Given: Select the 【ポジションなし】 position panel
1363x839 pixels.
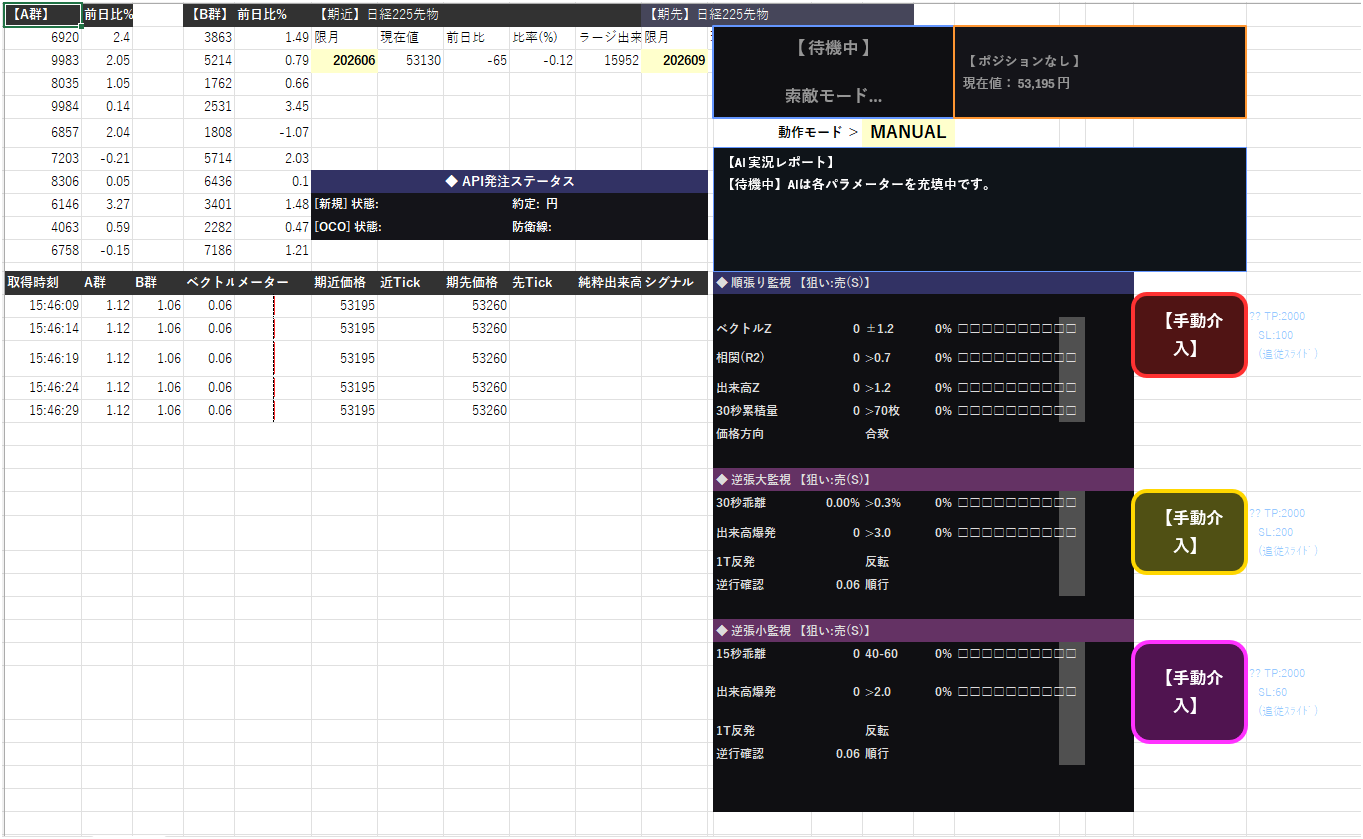Looking at the screenshot, I should (x=1100, y=72).
